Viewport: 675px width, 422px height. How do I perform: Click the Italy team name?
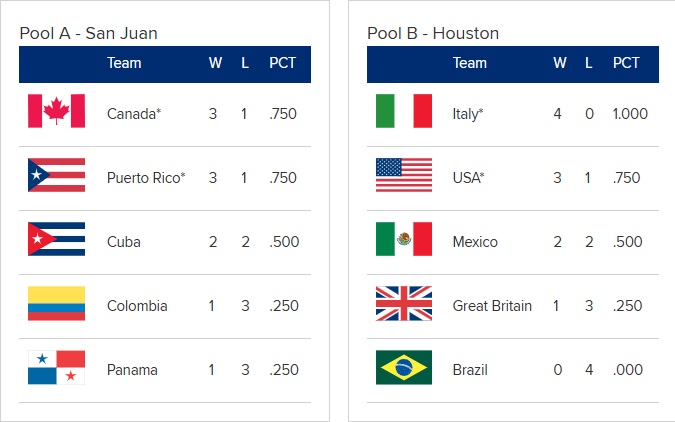[468, 114]
